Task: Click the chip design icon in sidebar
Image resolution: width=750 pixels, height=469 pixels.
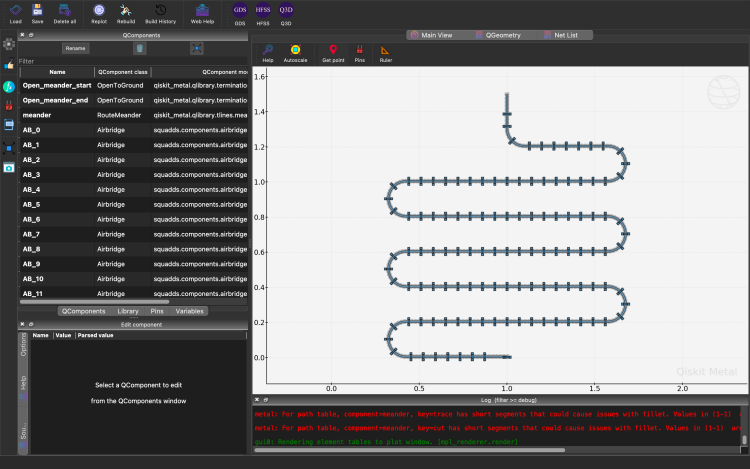Action: [9, 44]
